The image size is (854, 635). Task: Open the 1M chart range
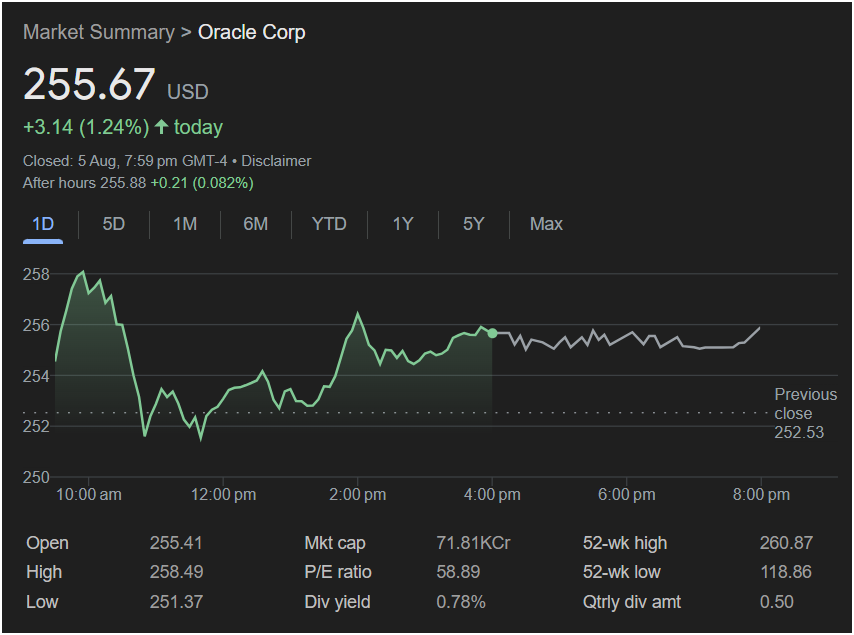point(185,224)
